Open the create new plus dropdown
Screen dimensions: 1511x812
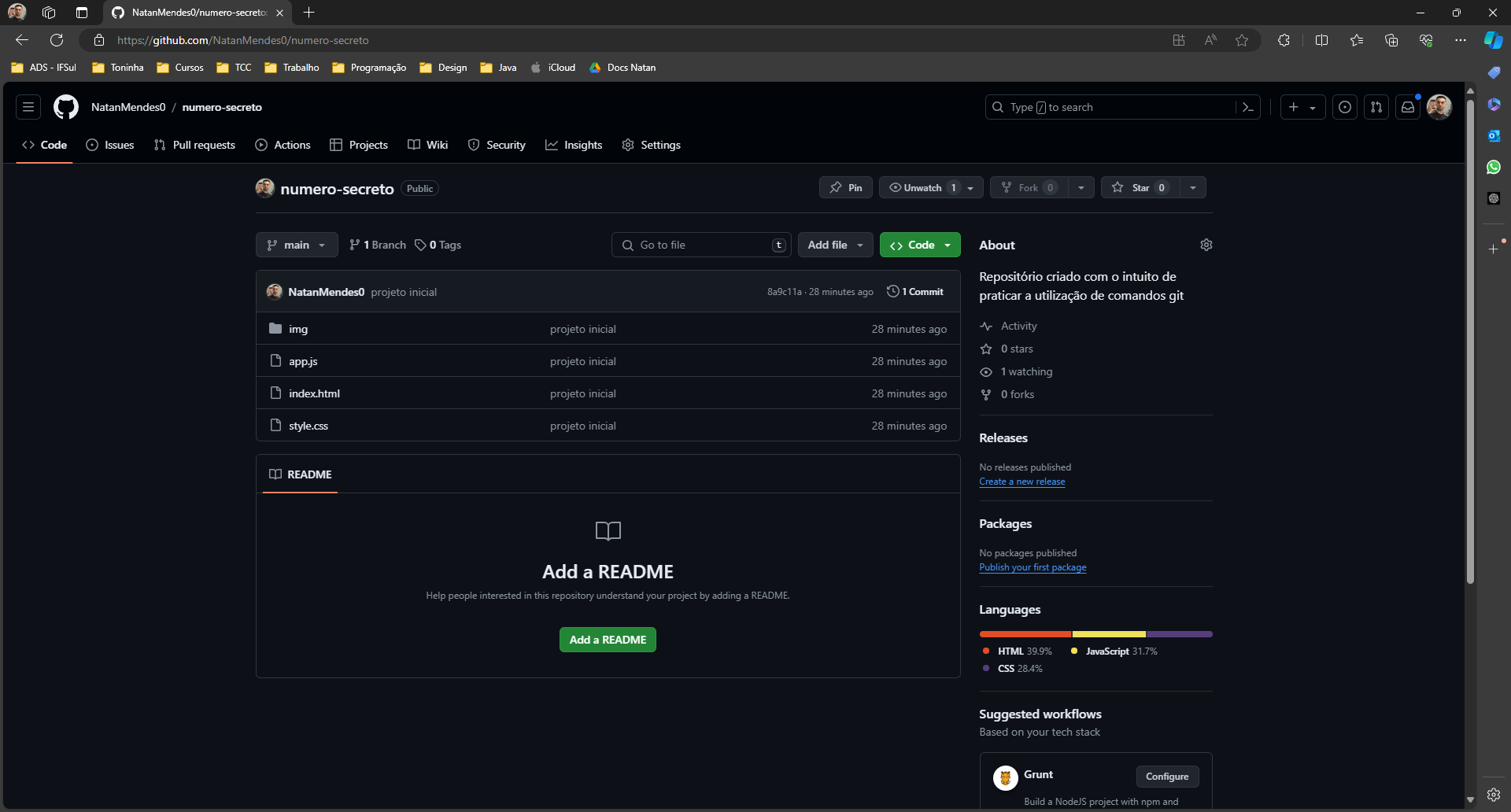point(1302,107)
